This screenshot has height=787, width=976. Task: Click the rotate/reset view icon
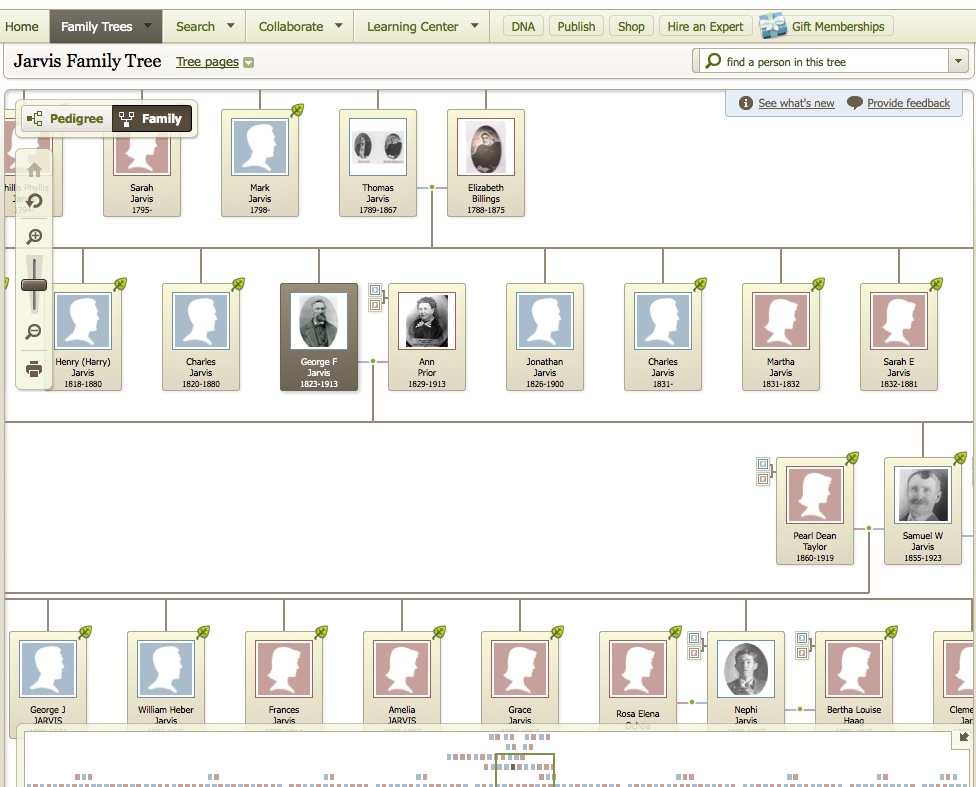click(34, 200)
